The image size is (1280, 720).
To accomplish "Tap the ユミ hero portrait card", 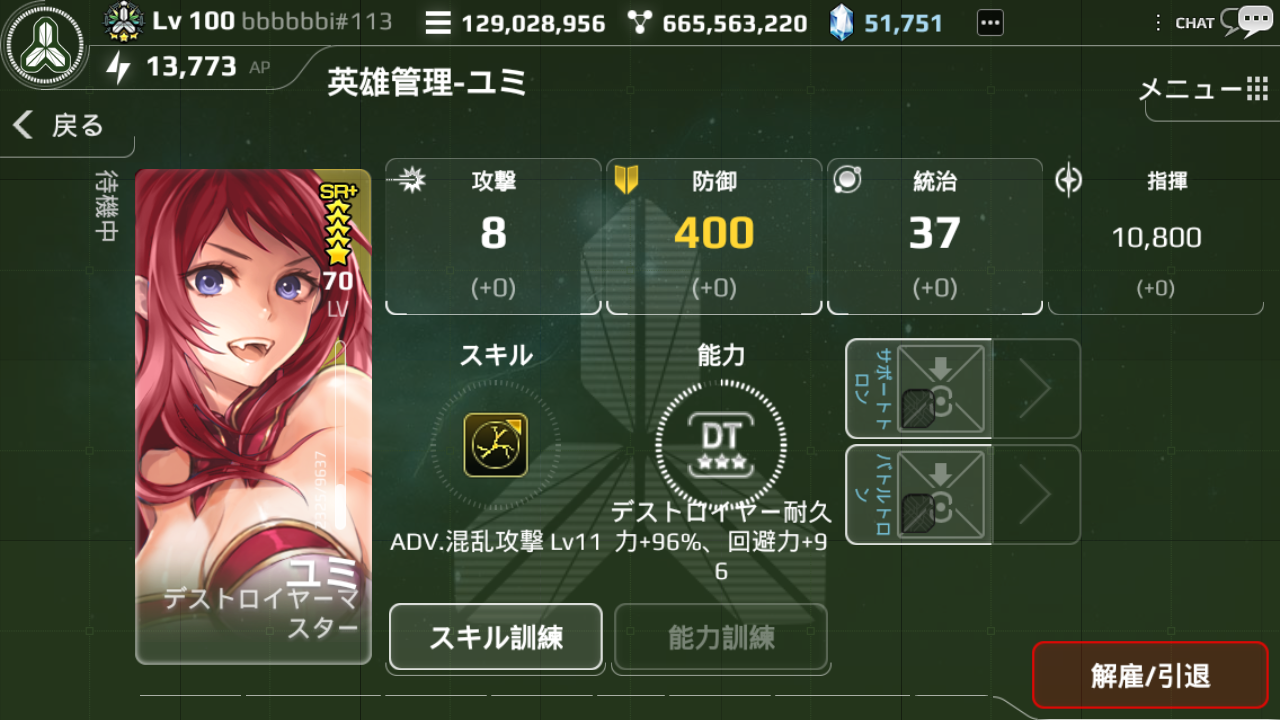I will 254,416.
